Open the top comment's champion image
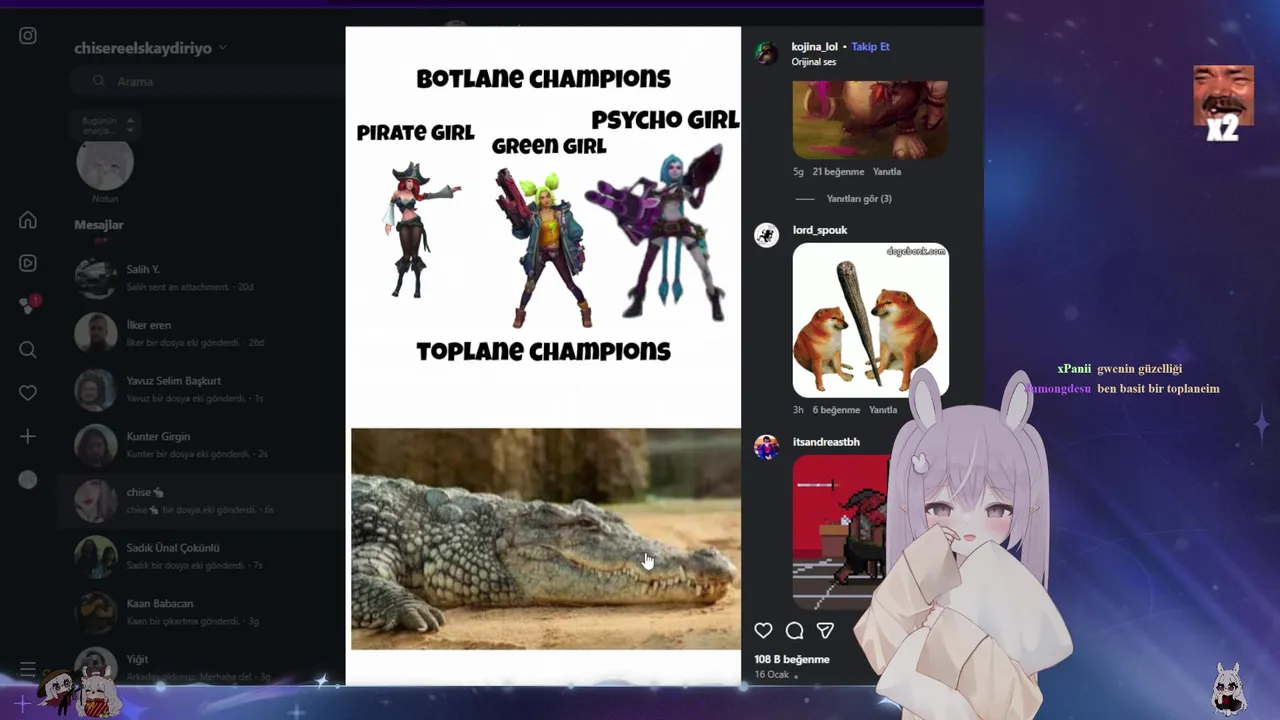The image size is (1280, 720). pos(870,119)
